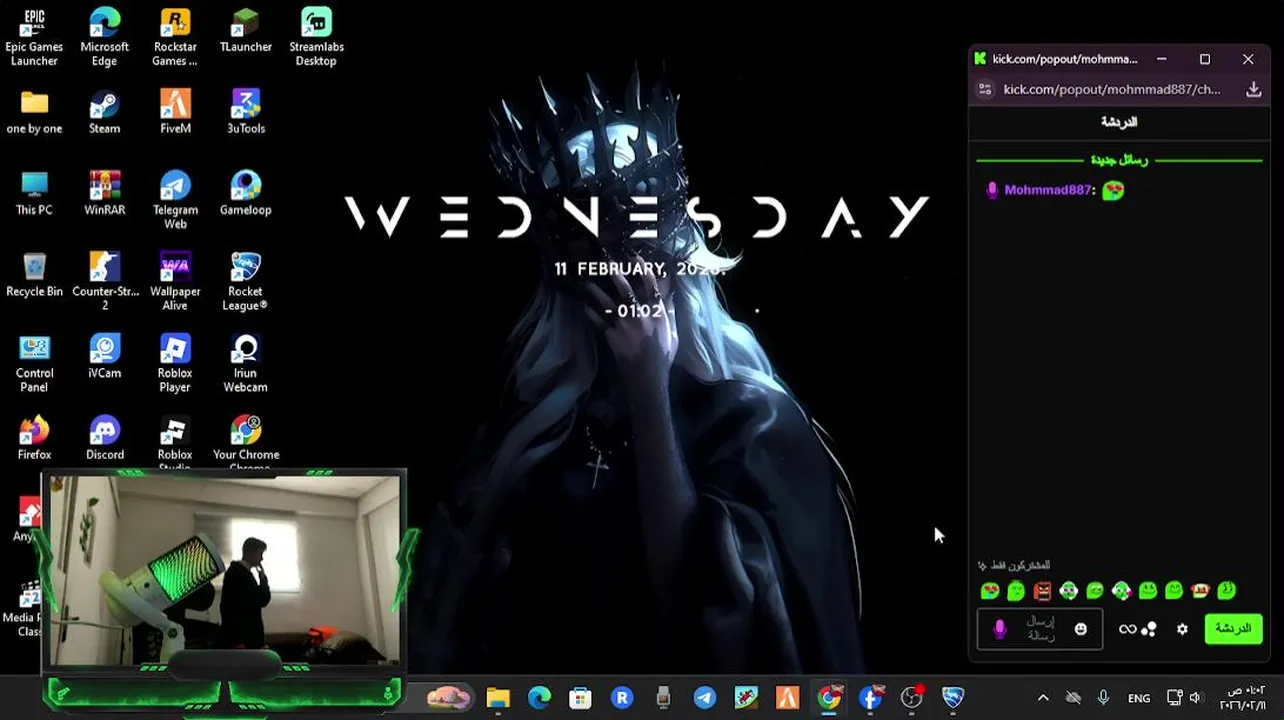Select the 'one by one' folder icon
Image resolution: width=1284 pixels, height=720 pixels.
pyautogui.click(x=34, y=112)
